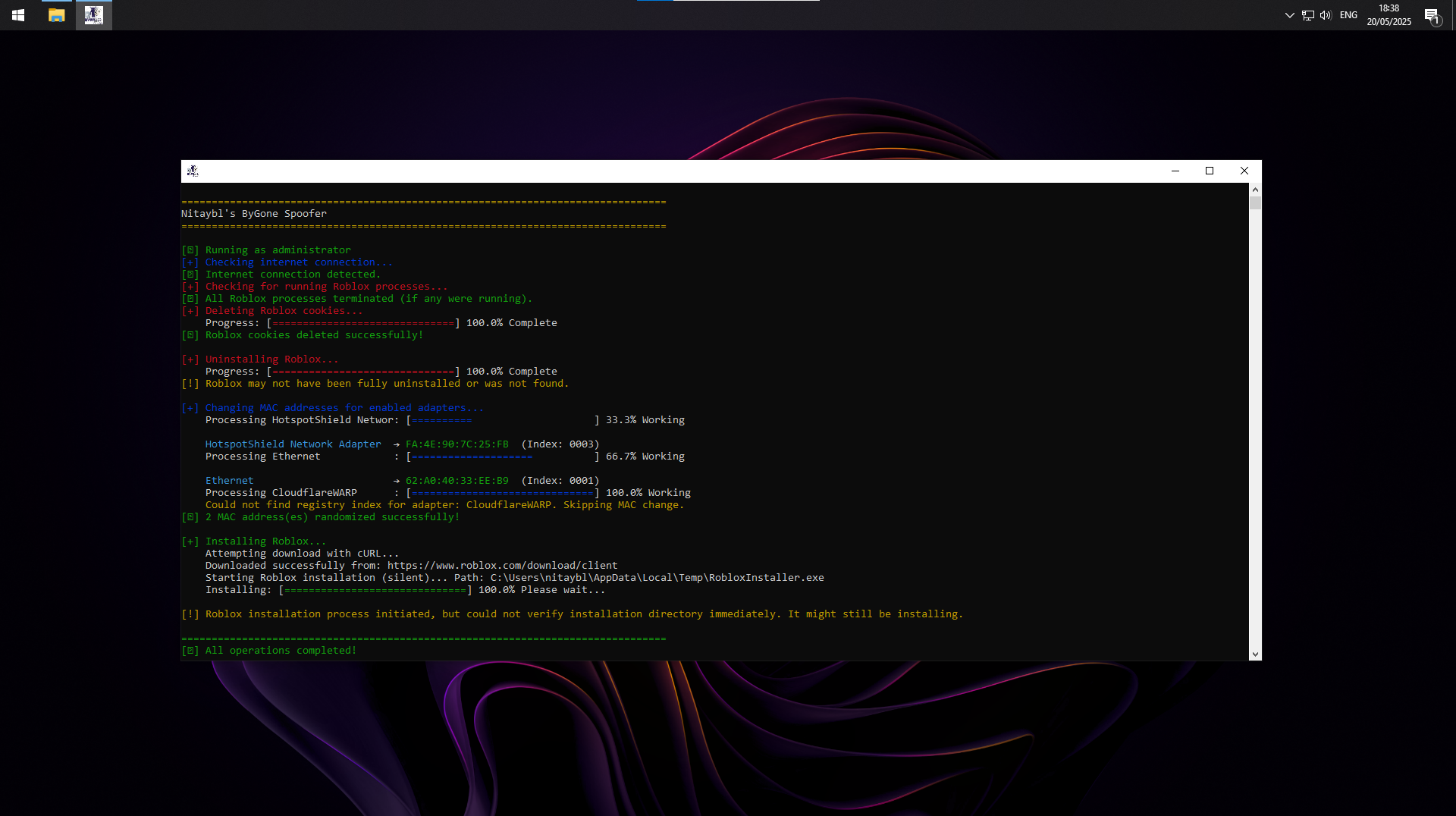Click "Could not find registry index" message
The height and width of the screenshot is (816, 1456).
pos(445,505)
